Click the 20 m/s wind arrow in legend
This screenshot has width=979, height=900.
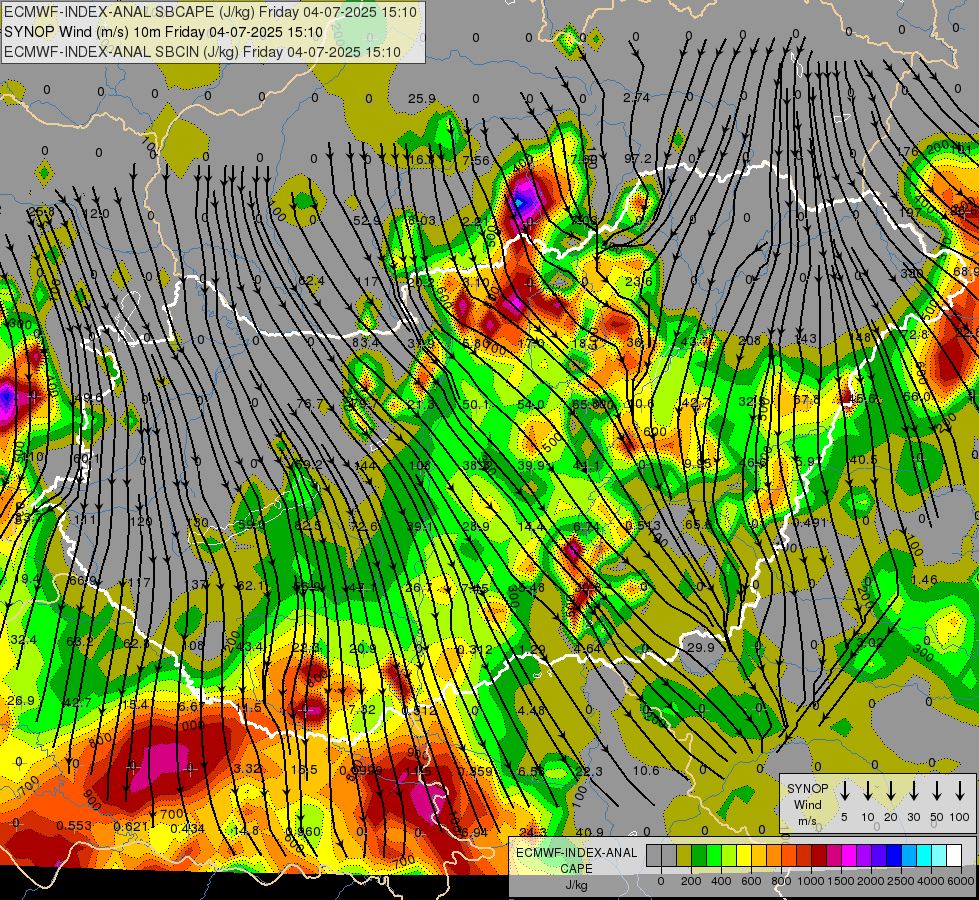(x=891, y=790)
